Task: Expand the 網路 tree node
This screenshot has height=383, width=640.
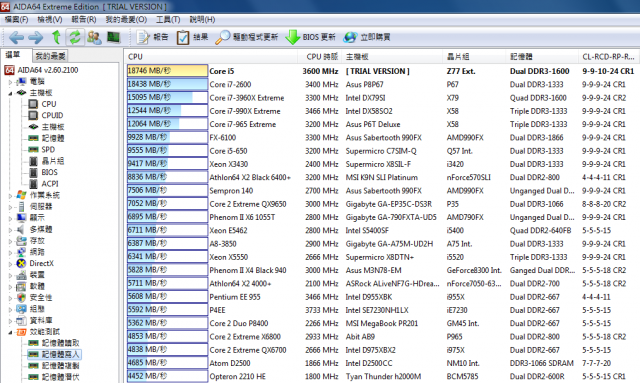Action: point(11,252)
